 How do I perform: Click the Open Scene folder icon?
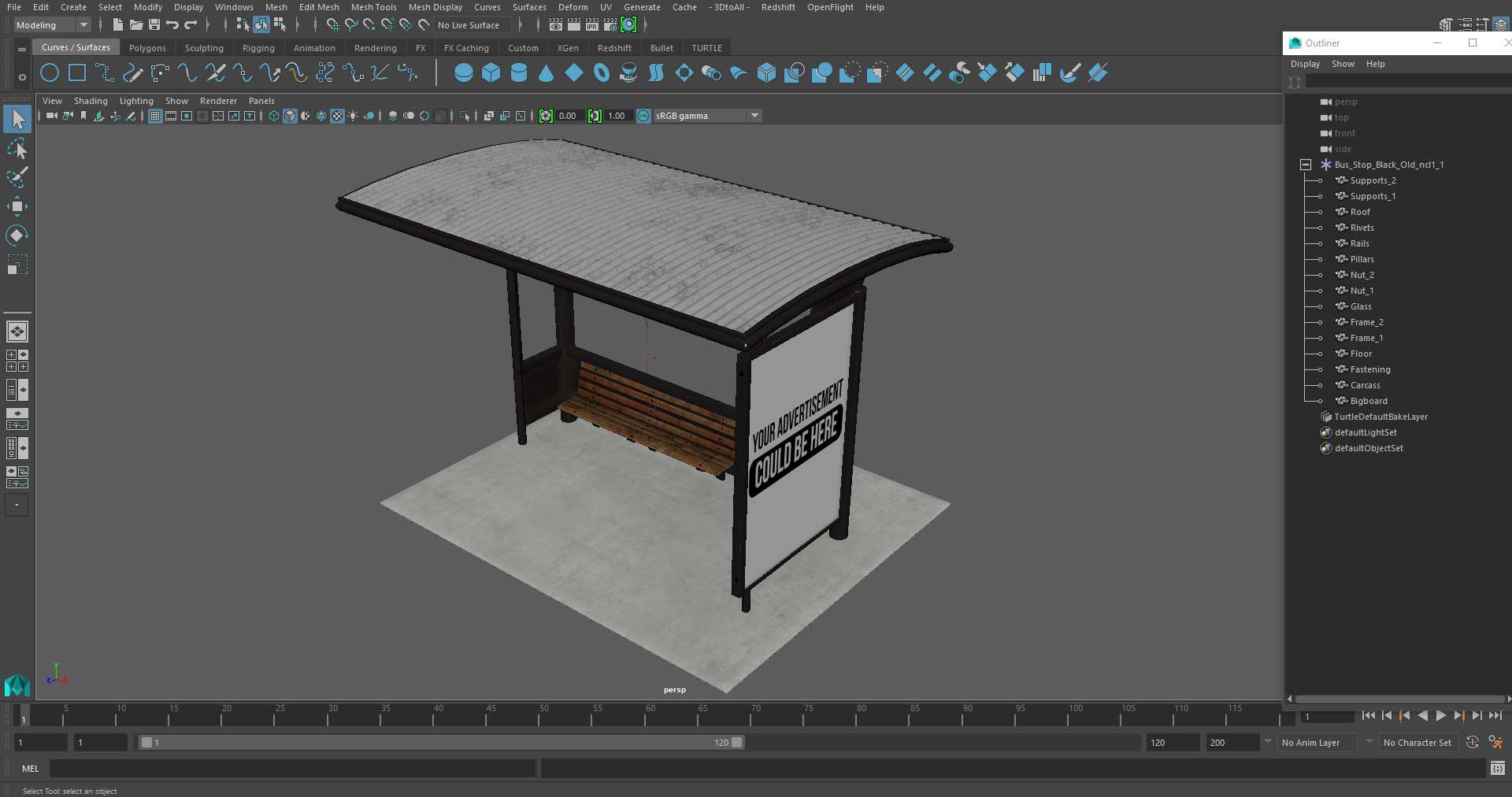point(135,25)
